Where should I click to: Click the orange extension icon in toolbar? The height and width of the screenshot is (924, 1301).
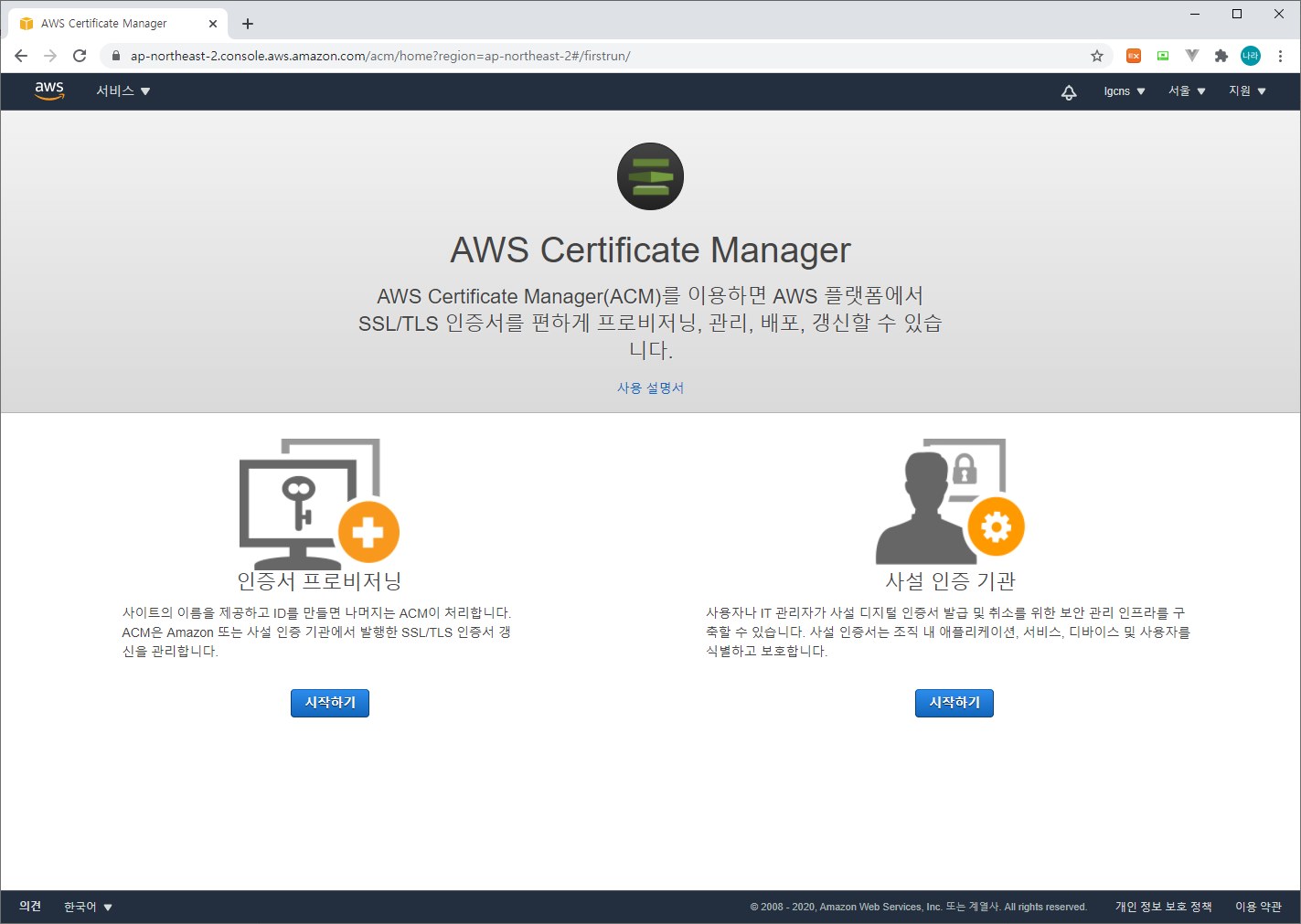1134,56
